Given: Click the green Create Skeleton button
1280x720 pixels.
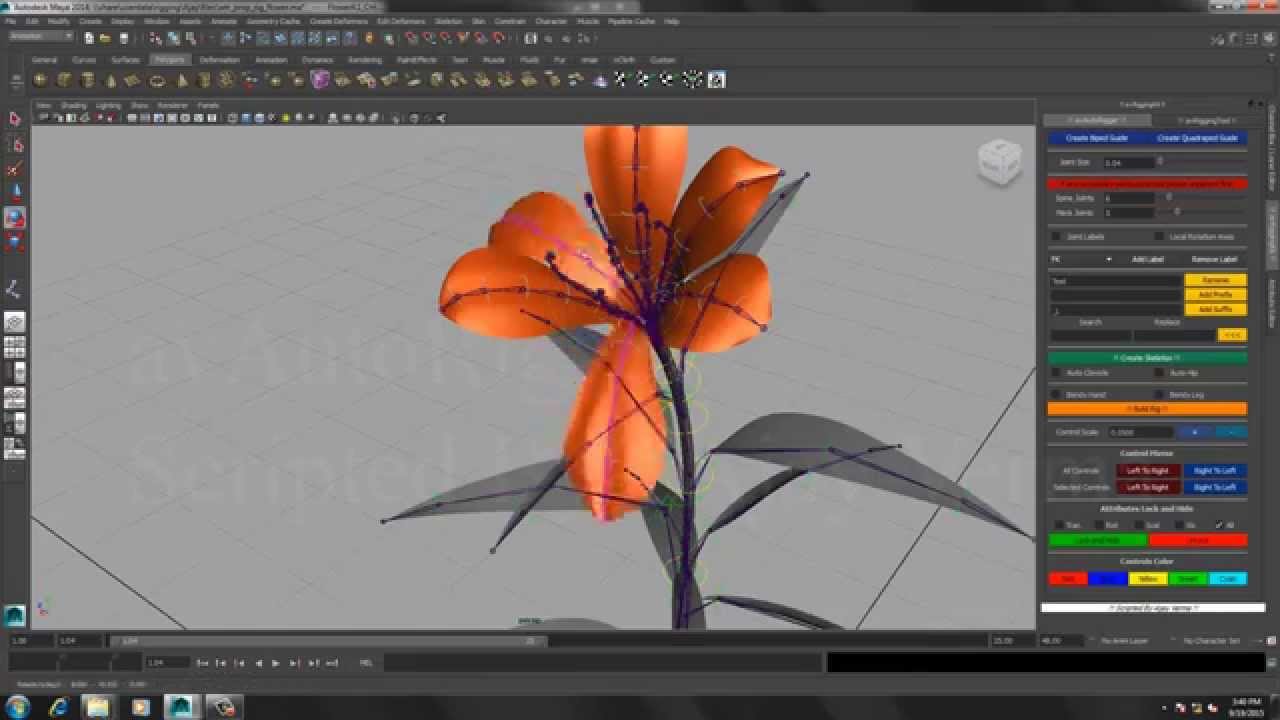Looking at the screenshot, I should (1147, 357).
